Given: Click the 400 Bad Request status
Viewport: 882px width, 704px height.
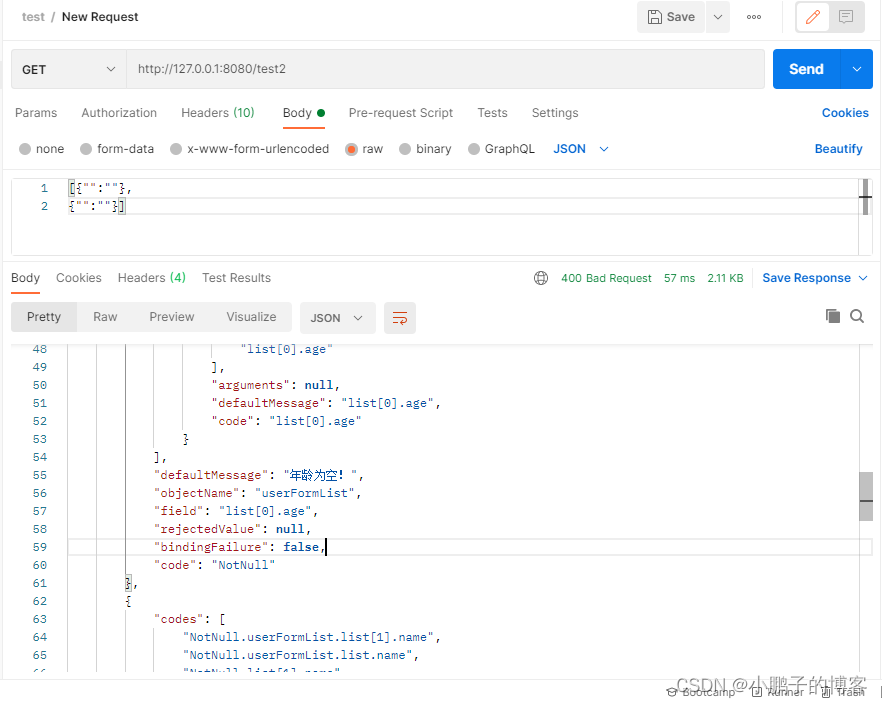Looking at the screenshot, I should (x=606, y=278).
